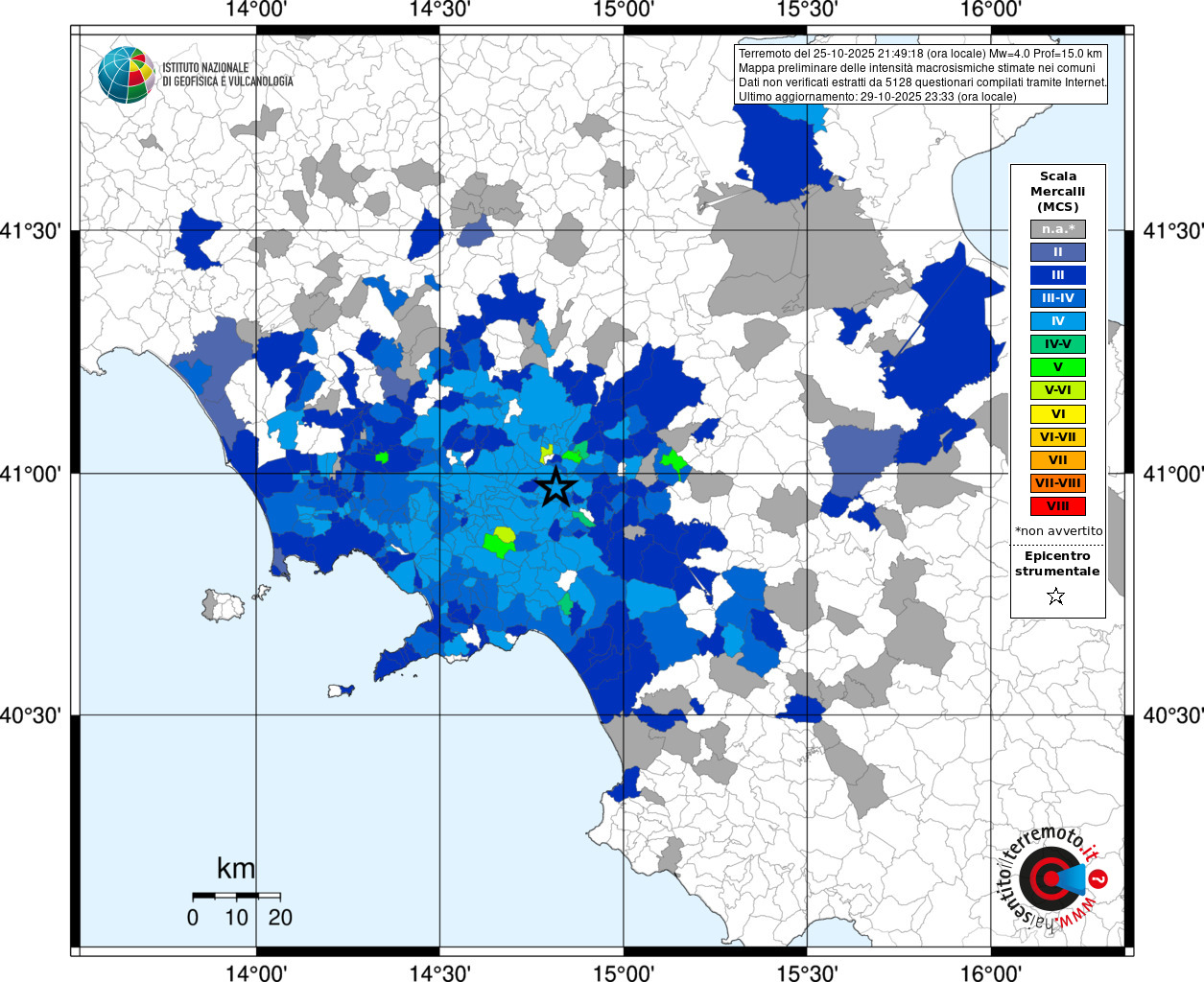Select the VII-VIII legend swatch
This screenshot has width=1204, height=982.
(1058, 483)
